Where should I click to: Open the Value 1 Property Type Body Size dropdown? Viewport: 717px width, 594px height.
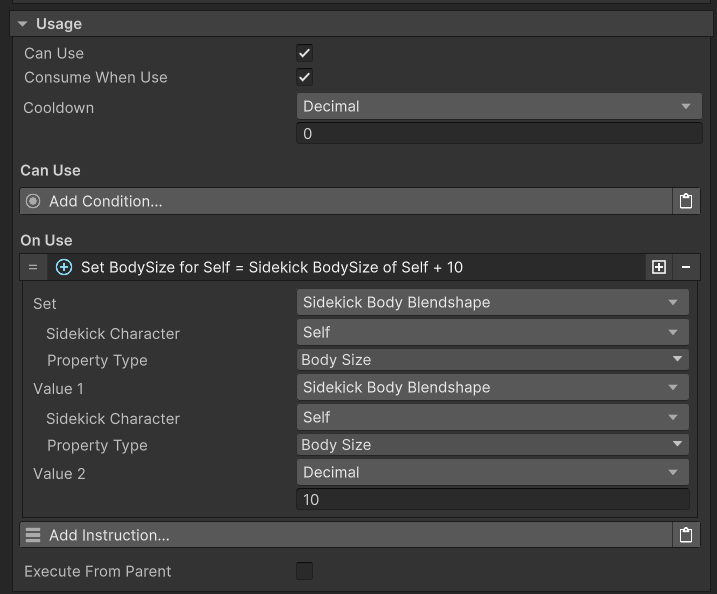493,445
